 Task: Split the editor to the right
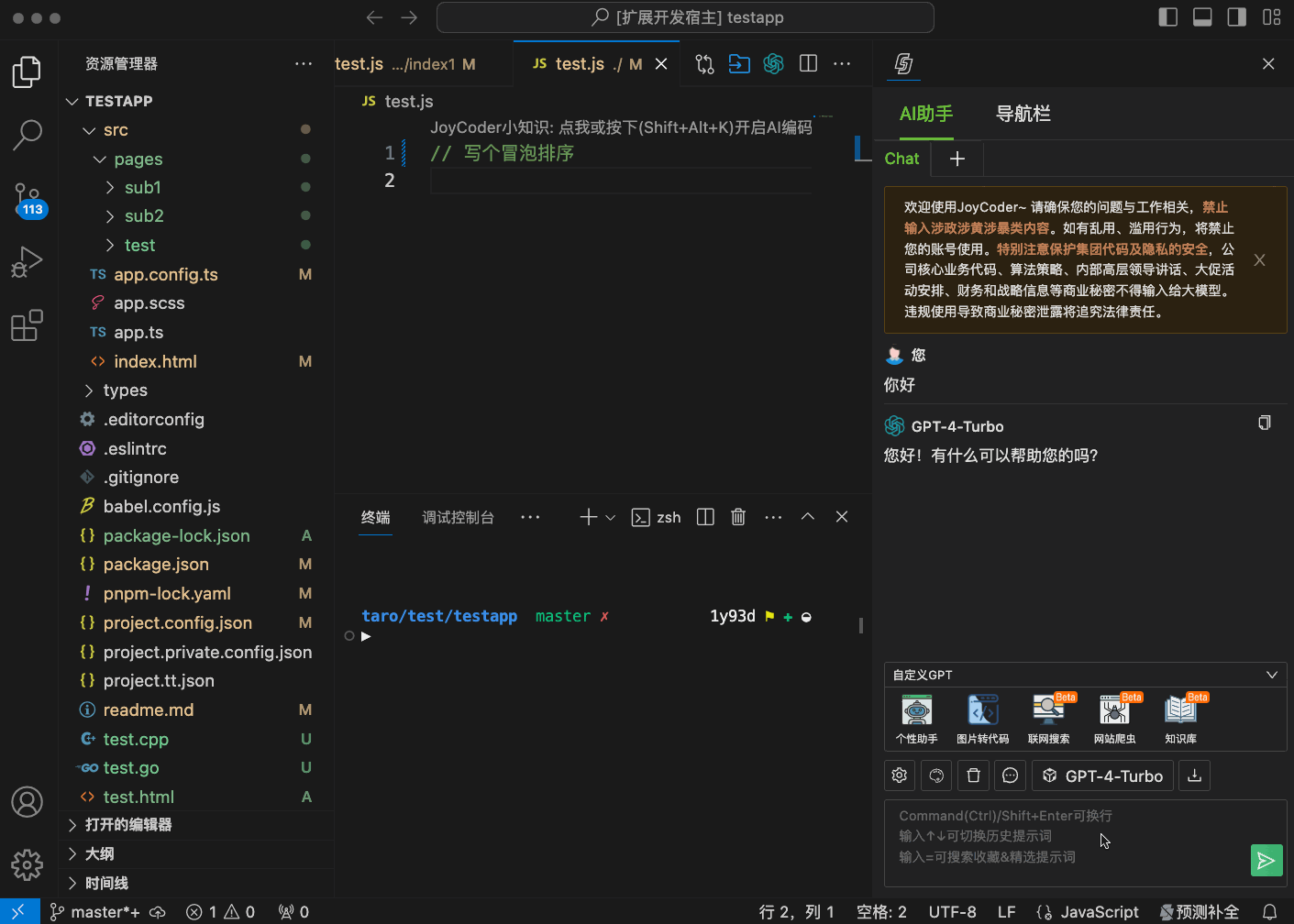pos(808,63)
